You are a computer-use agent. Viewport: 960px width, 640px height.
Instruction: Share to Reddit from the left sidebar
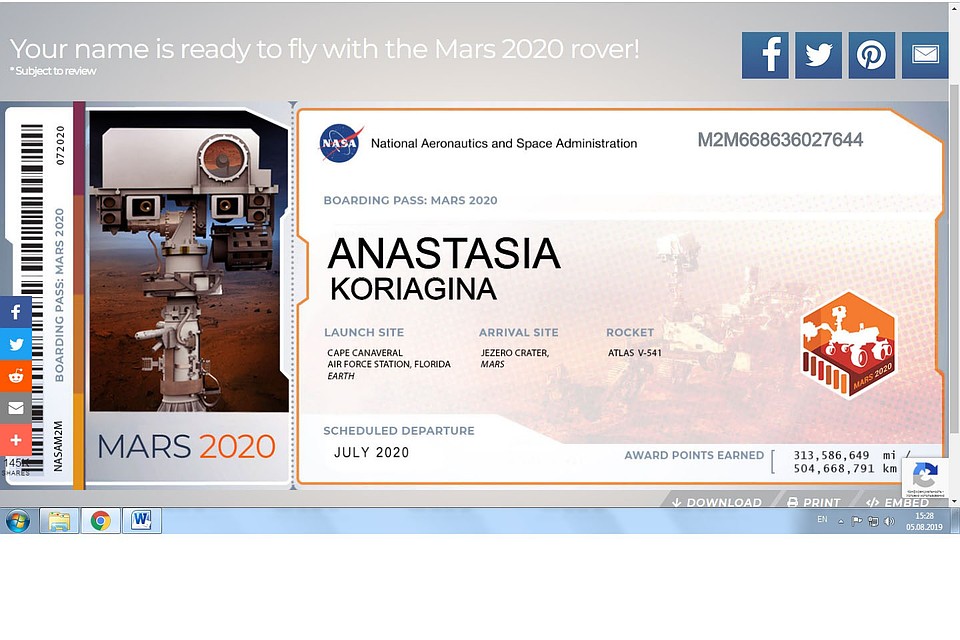(16, 376)
